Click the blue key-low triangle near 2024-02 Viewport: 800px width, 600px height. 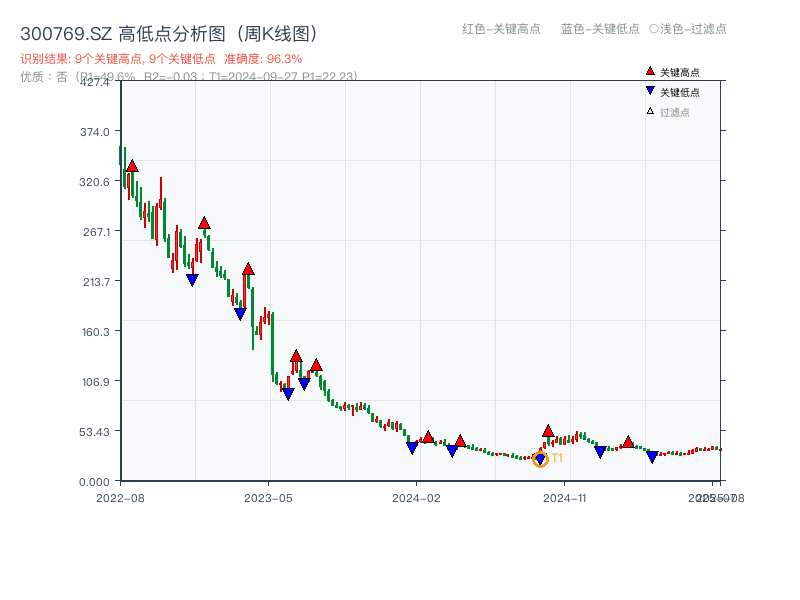point(413,447)
